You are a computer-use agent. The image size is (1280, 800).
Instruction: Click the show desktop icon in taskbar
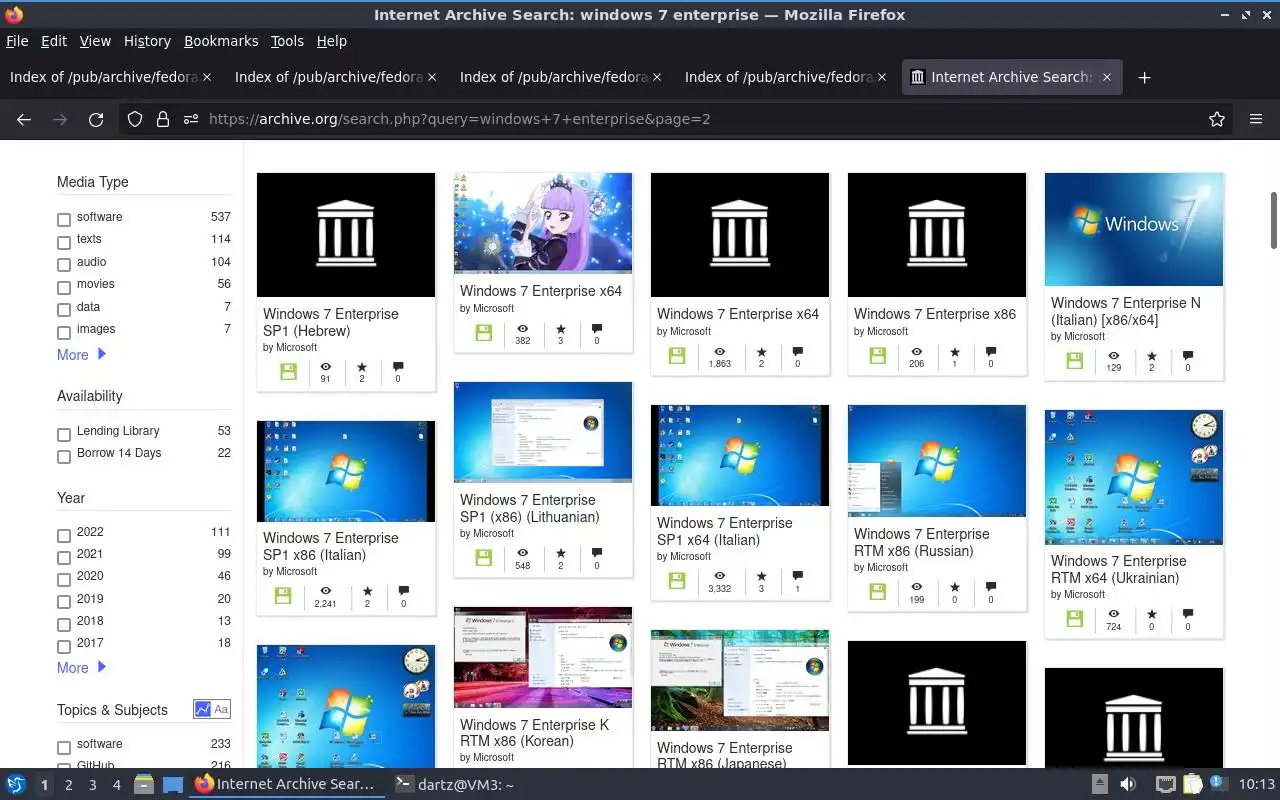pos(173,785)
